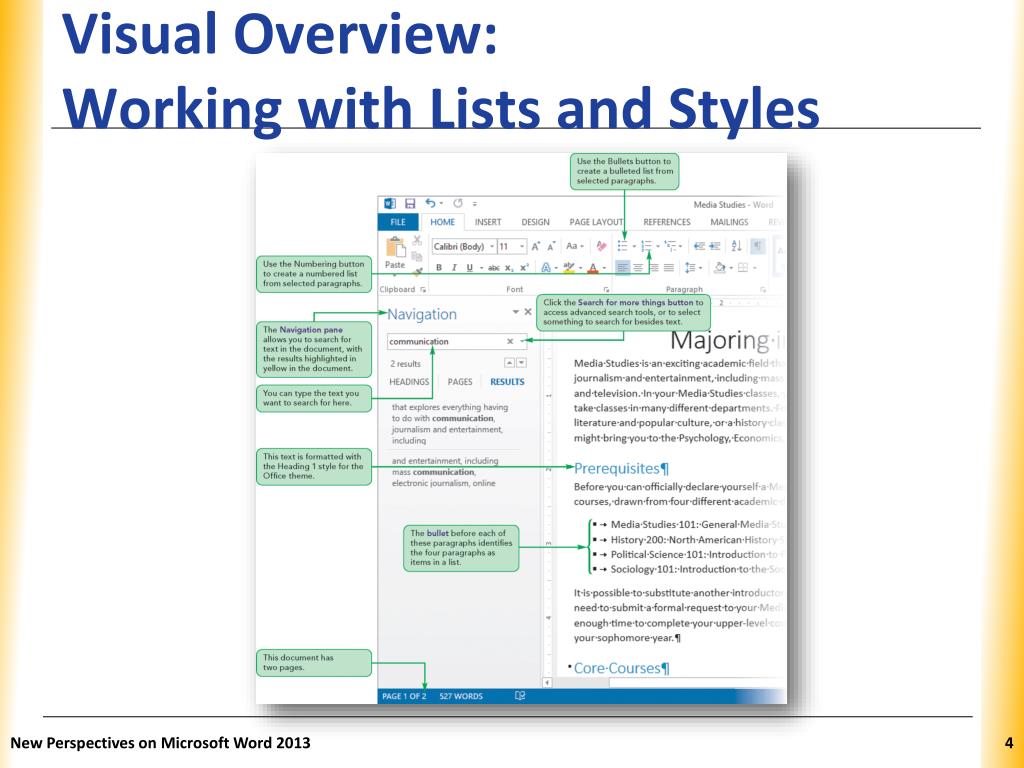This screenshot has height=768, width=1024.
Task: Click the Borders icon
Action: click(x=743, y=268)
